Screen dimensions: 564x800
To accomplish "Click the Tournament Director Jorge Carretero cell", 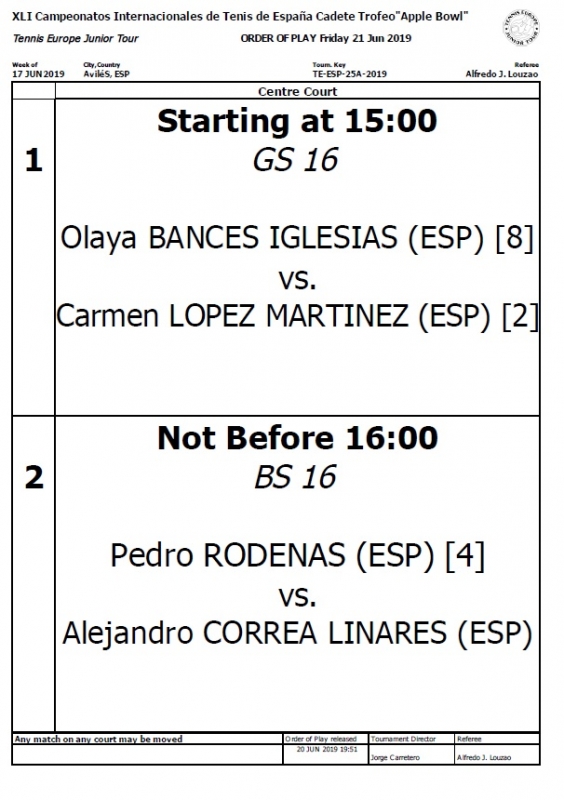I will (411, 753).
